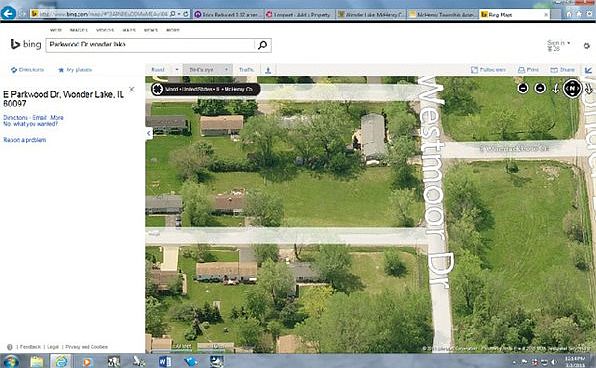
Task: Click the Email link under the address
Action: coord(40,117)
